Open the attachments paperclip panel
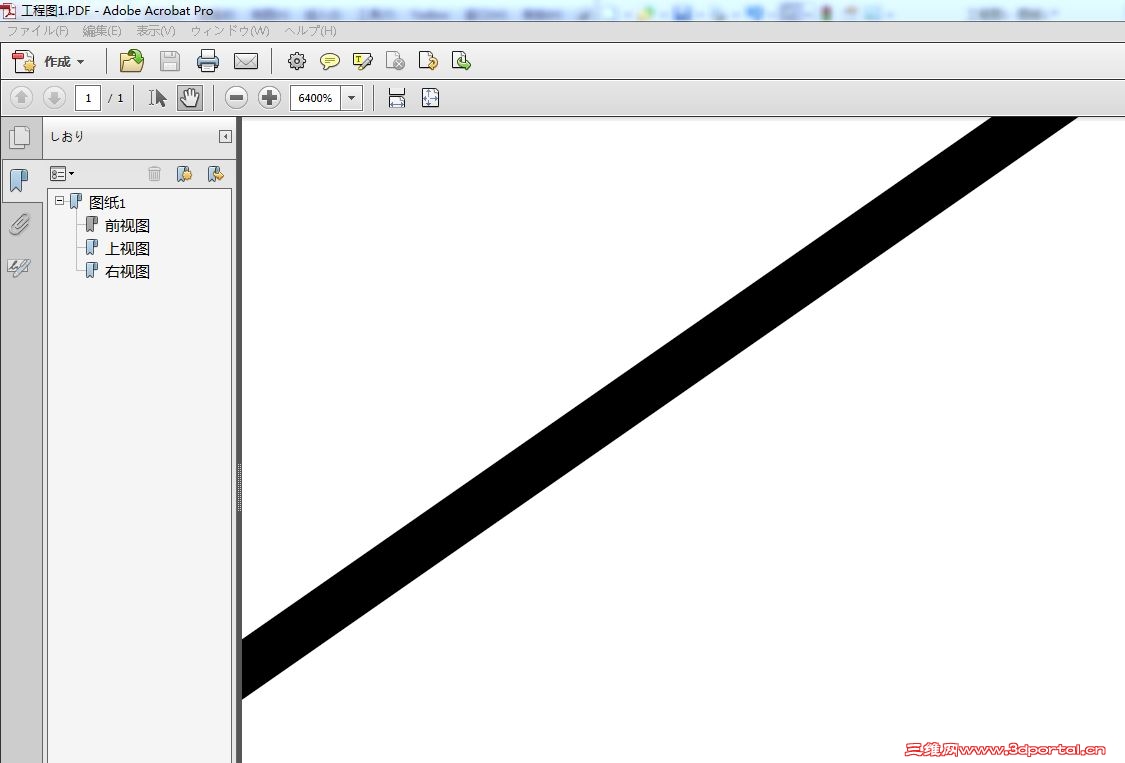 tap(20, 224)
